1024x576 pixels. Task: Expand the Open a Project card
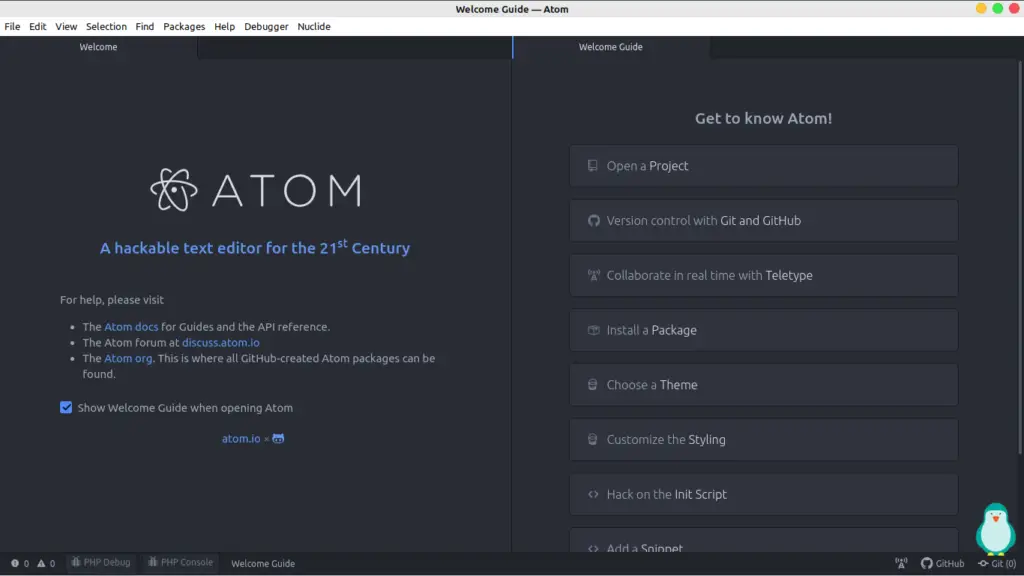(x=763, y=166)
